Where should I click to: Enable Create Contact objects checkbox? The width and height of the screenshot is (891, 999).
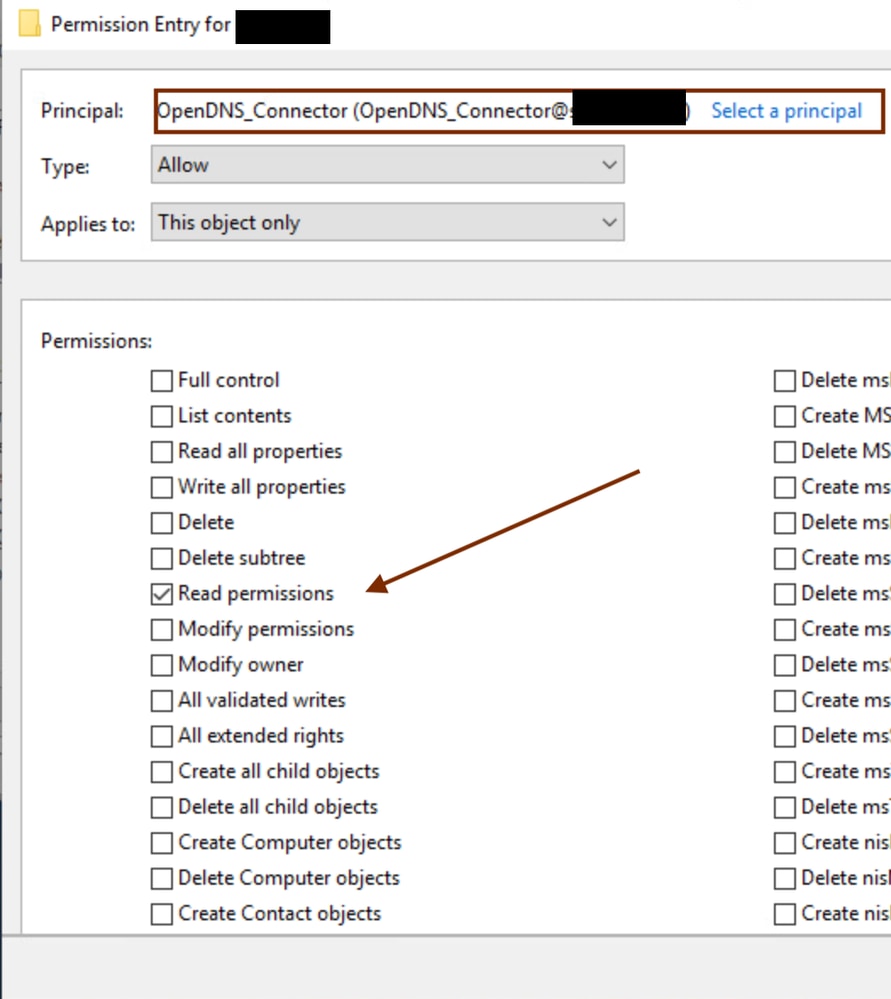point(162,914)
